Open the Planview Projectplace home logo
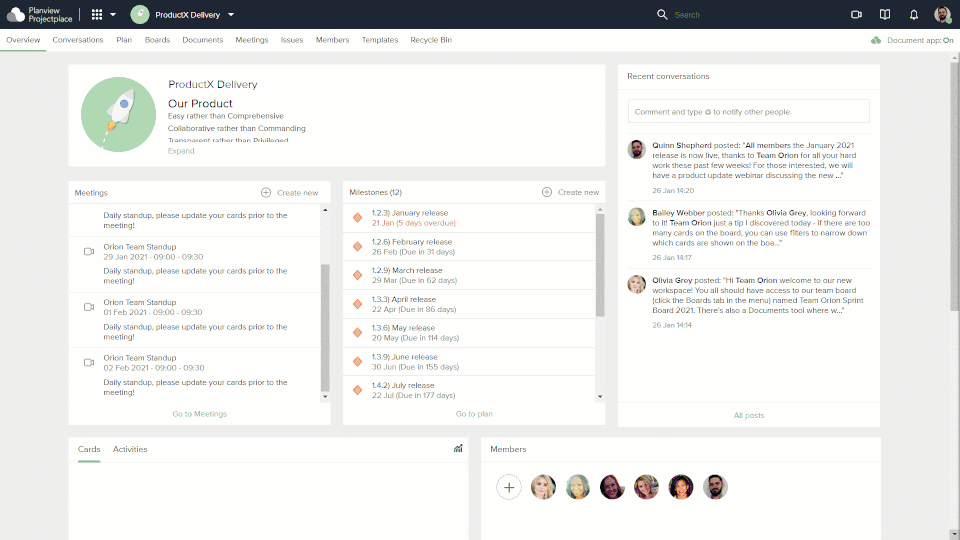Screen dimensions: 960x540 pyautogui.click(x=39, y=15)
